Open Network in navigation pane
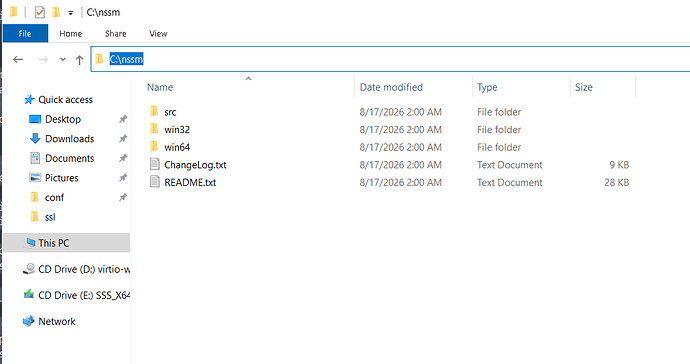The width and height of the screenshot is (690, 364). click(57, 321)
